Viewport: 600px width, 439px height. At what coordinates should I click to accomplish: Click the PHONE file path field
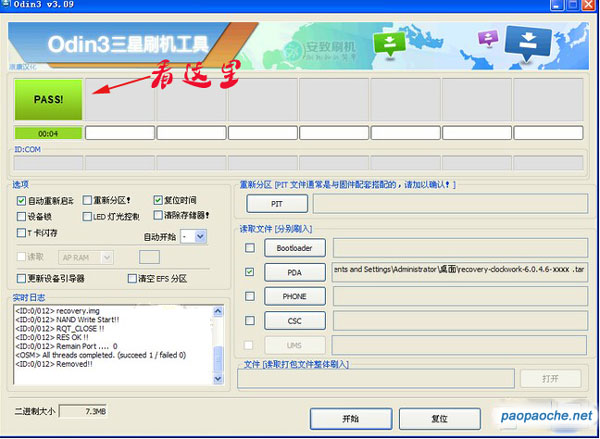(x=460, y=296)
